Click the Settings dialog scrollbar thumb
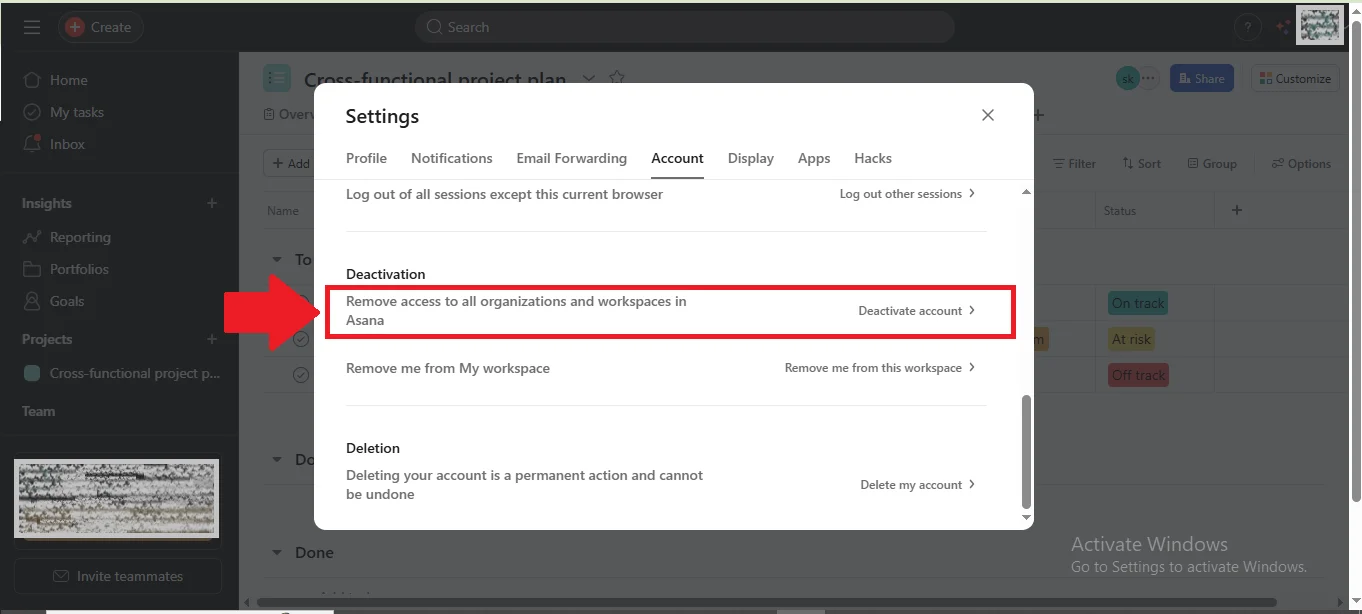1362x614 pixels. point(1025,451)
